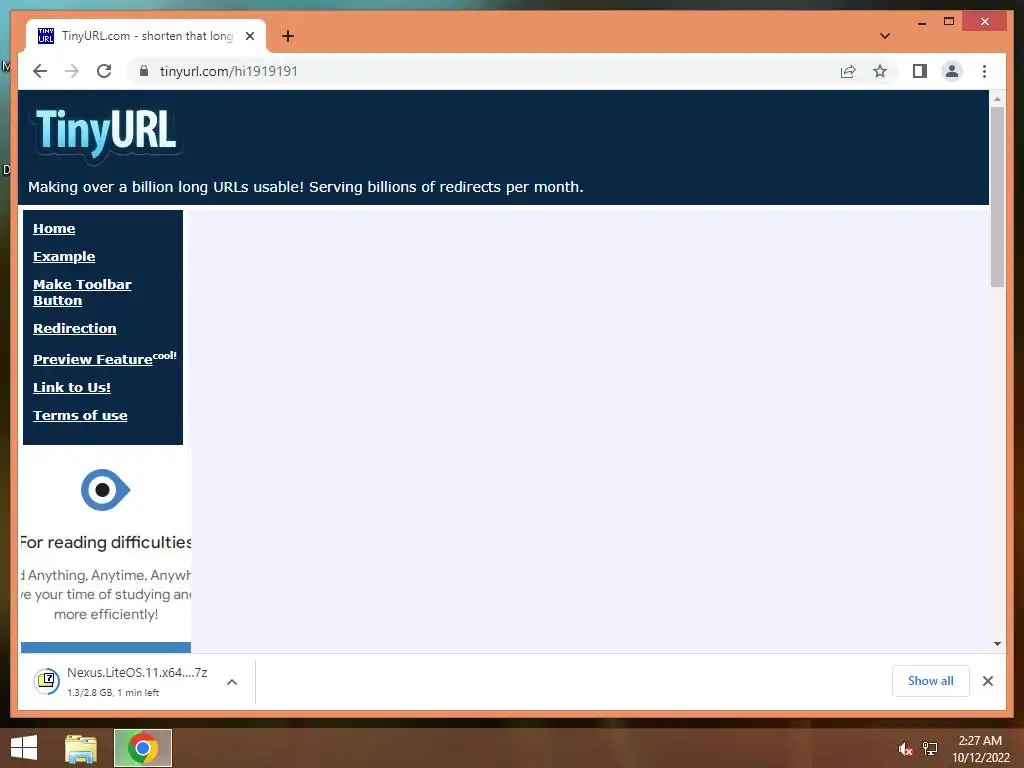
Task: Click the muted speaker tray icon
Action: (x=905, y=749)
